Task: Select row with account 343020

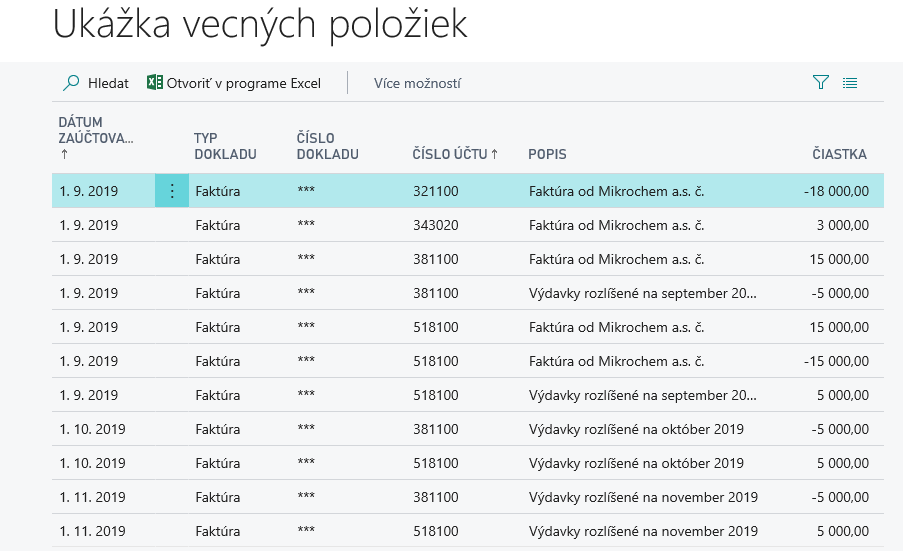Action: 468,225
